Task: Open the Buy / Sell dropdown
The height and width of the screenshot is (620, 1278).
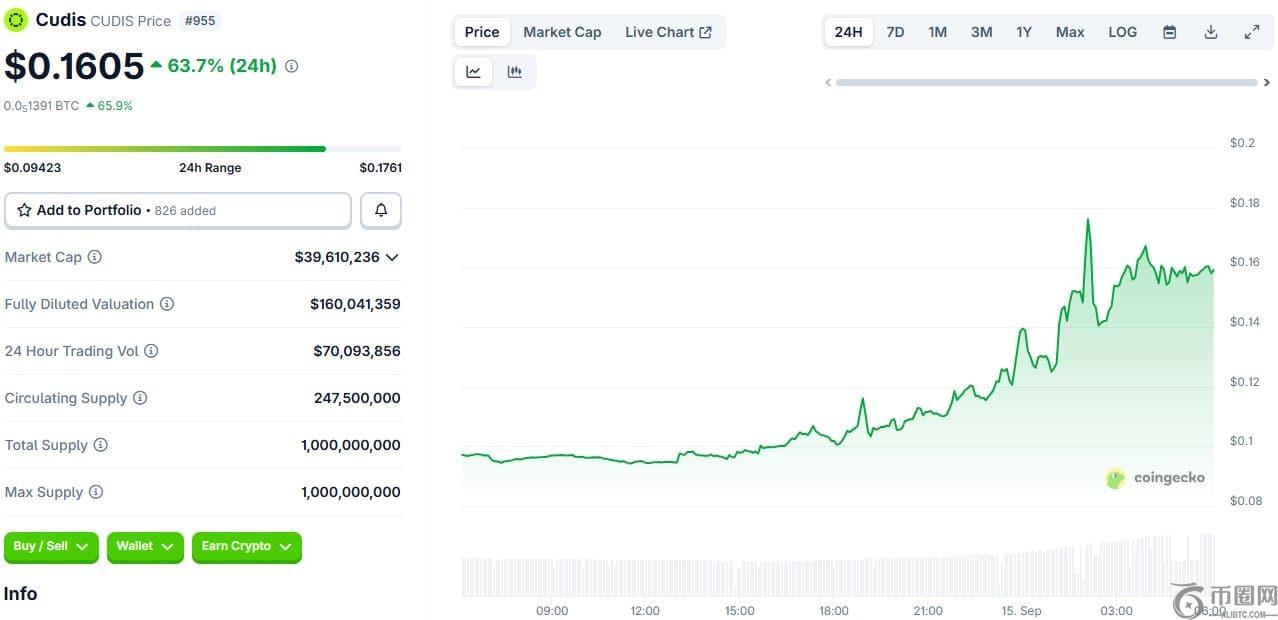Action: (x=51, y=547)
